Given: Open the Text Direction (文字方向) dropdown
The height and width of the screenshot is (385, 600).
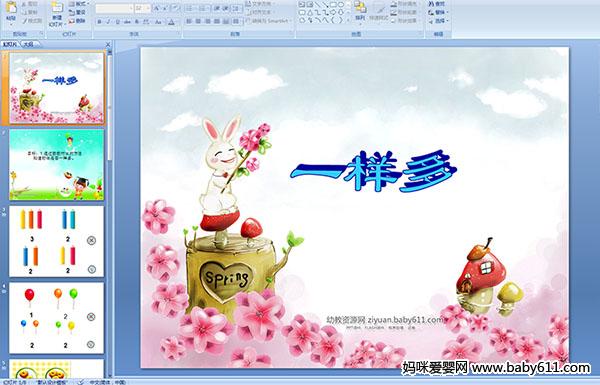Looking at the screenshot, I should click(259, 4).
